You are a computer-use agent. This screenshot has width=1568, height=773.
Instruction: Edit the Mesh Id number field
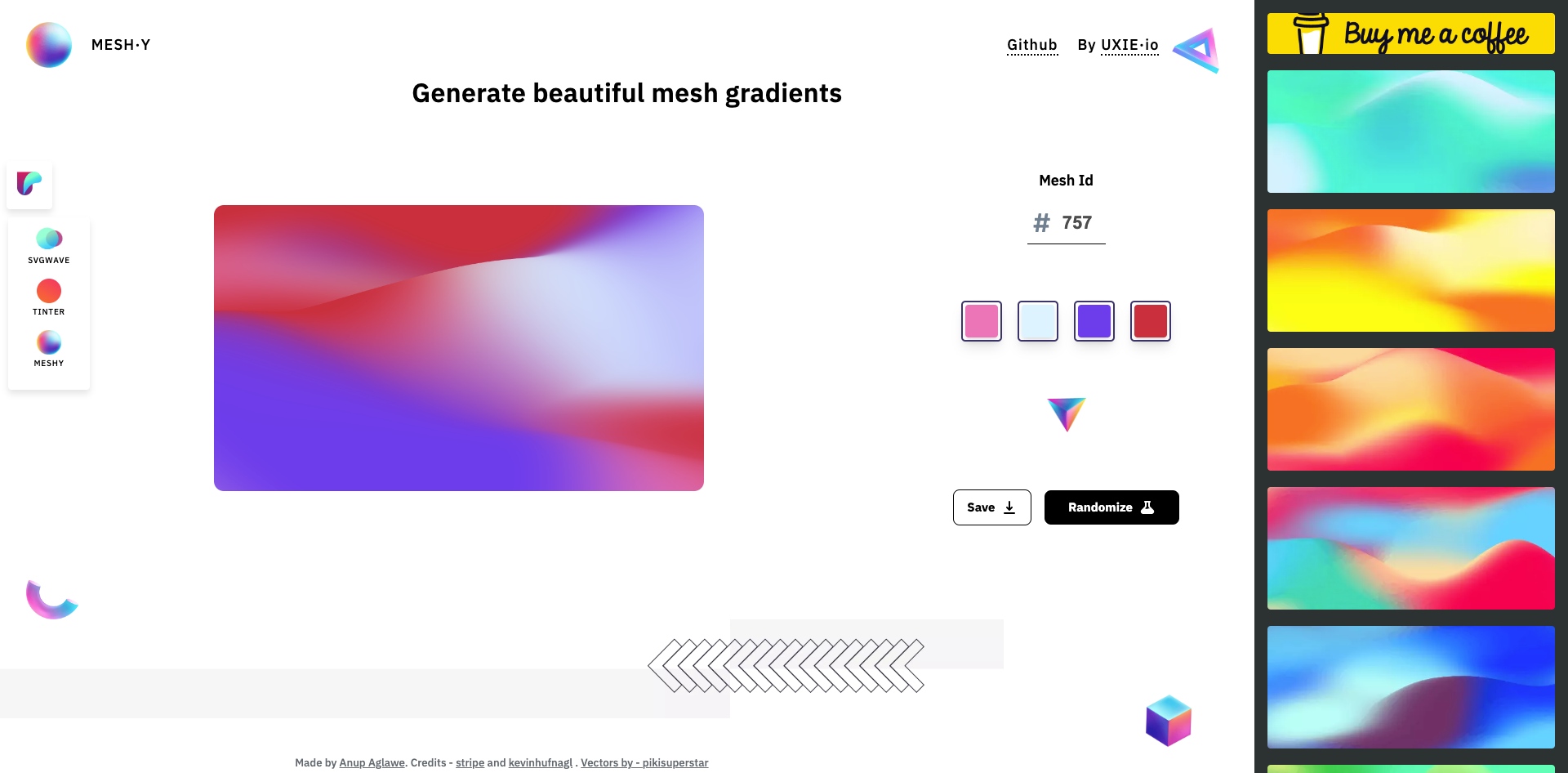[x=1076, y=223]
